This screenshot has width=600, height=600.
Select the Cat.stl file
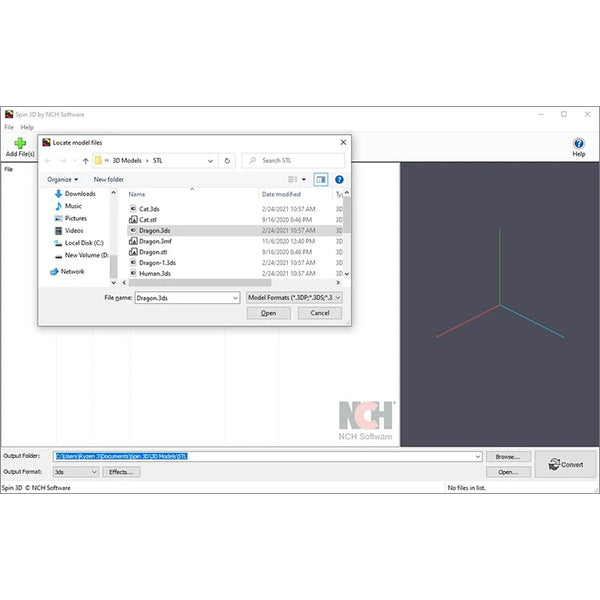tap(148, 220)
